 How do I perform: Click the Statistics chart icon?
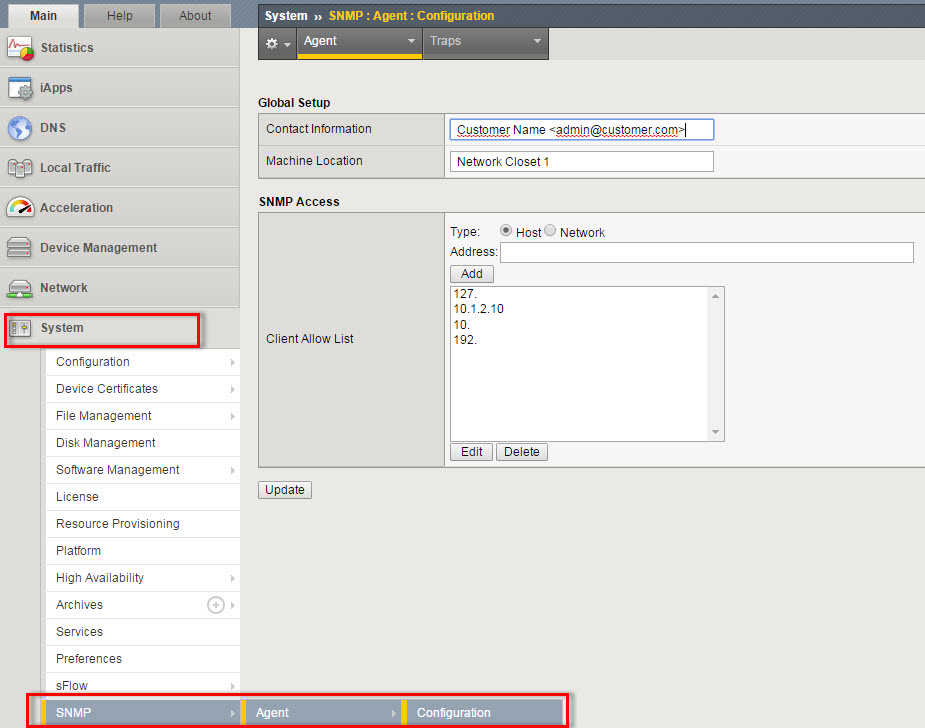pyautogui.click(x=21, y=48)
